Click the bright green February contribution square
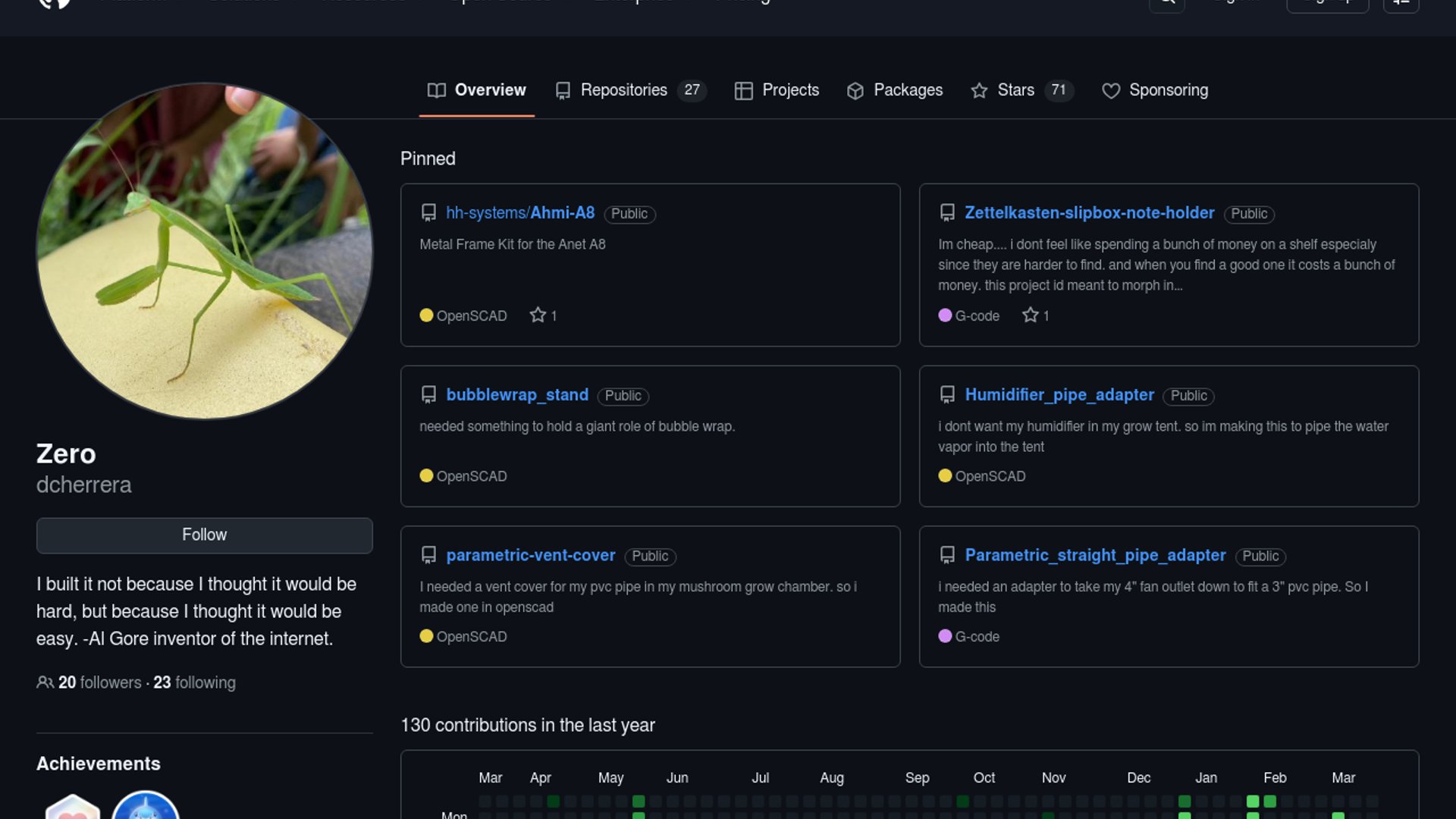Viewport: 1456px width, 819px height. [1253, 801]
